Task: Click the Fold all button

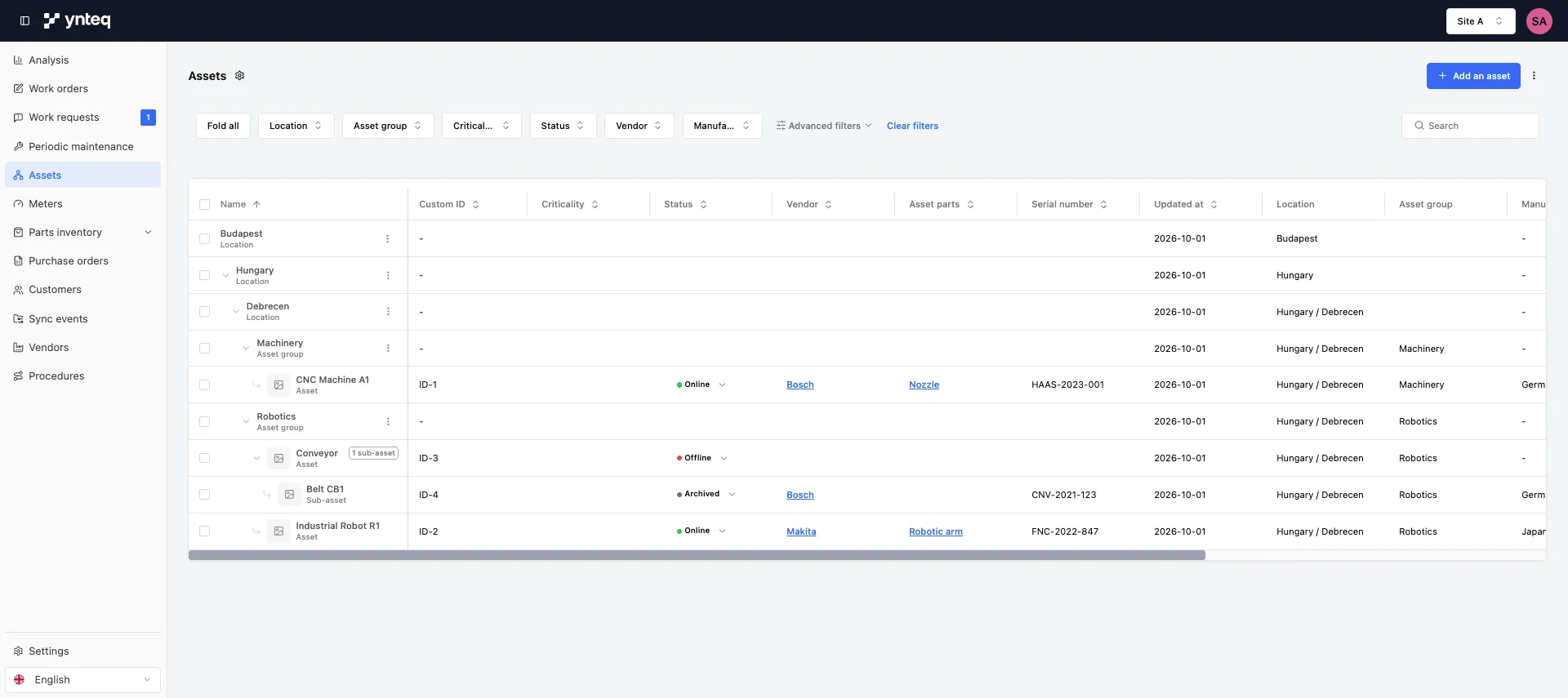Action: (223, 126)
